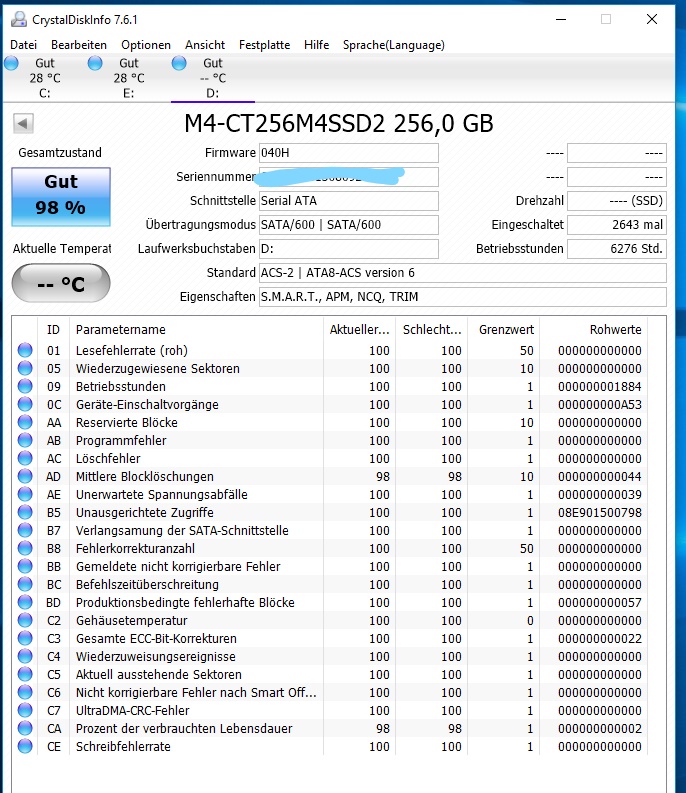Click the Aktueller column header
This screenshot has height=793, width=686.
coord(360,330)
